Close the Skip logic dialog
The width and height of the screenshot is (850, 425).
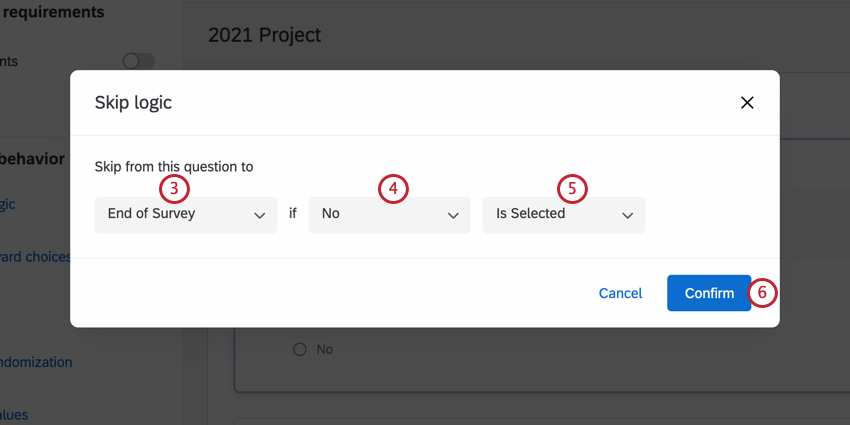tap(746, 102)
